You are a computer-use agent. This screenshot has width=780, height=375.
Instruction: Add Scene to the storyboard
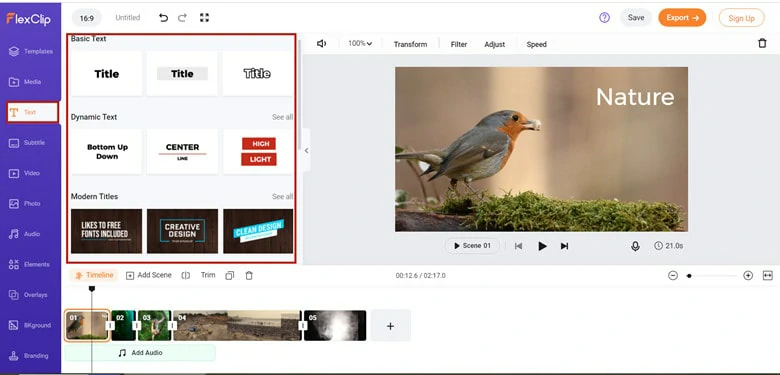click(x=149, y=275)
